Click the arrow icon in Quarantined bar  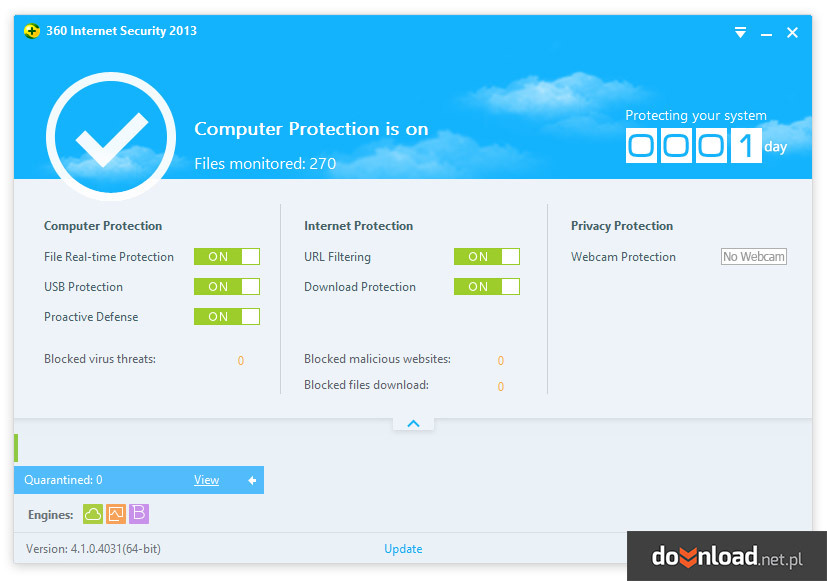[252, 480]
